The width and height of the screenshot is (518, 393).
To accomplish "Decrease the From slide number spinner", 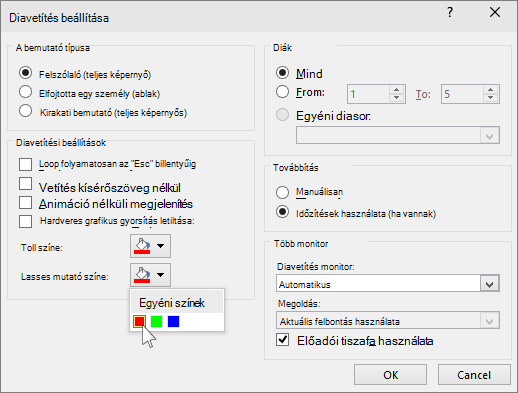I will (396, 98).
